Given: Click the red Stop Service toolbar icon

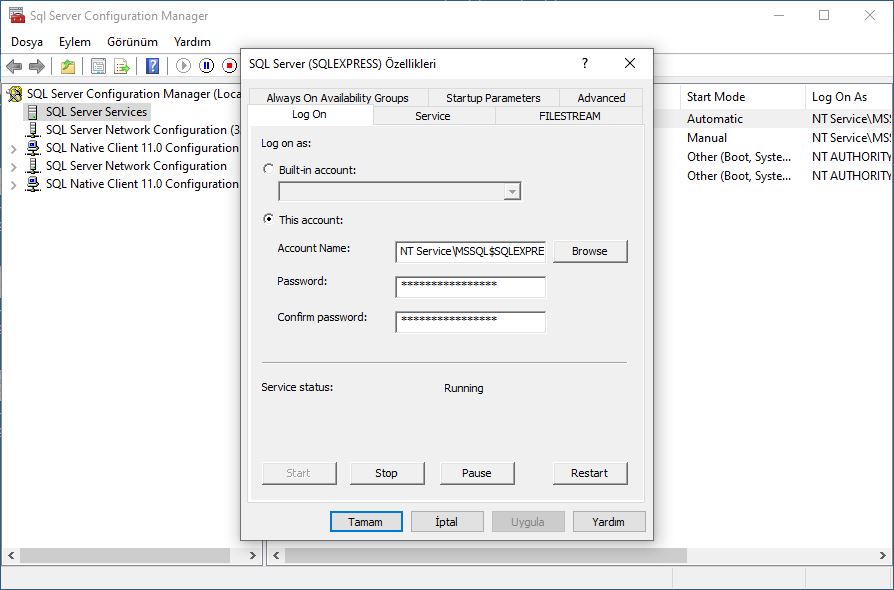Looking at the screenshot, I should [x=229, y=66].
